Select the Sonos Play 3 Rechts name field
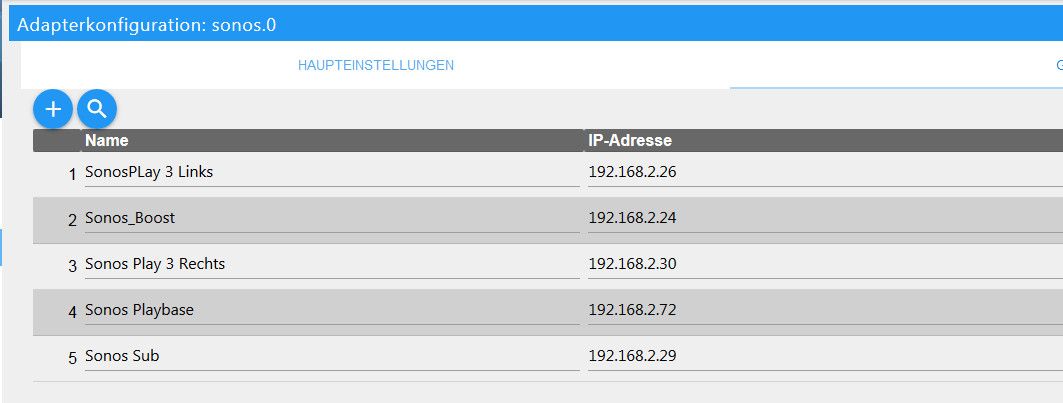Screen dimensions: 1063x403 pyautogui.click(x=332, y=265)
